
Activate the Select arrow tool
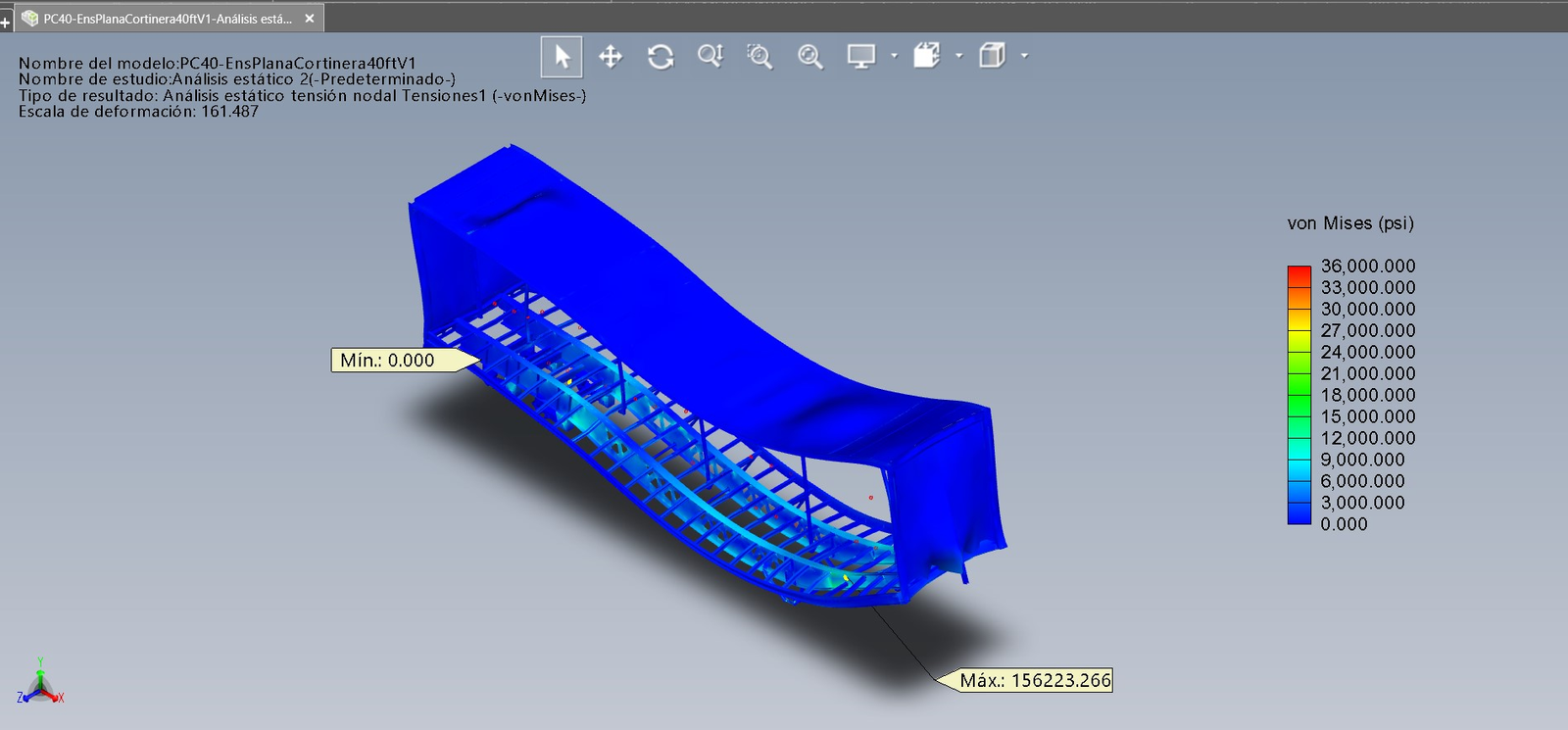(562, 57)
